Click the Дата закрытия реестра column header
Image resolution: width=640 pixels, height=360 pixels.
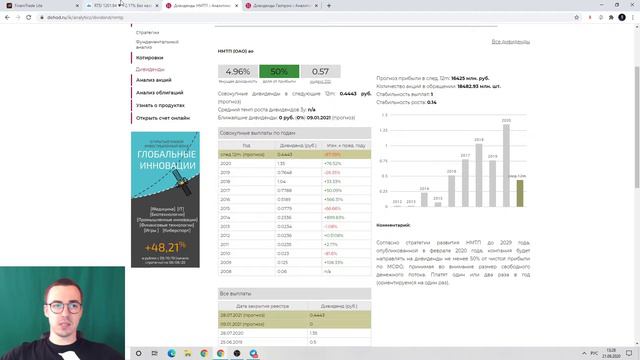pos(262,306)
